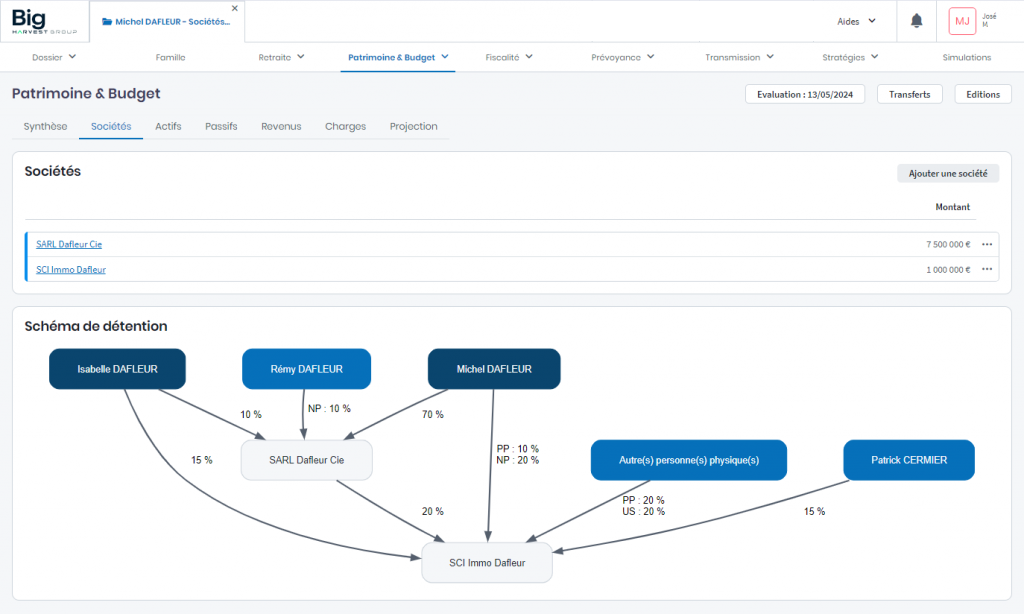Select the Patrick CERMIER node
Screen dimensions: 1024x614
click(x=908, y=460)
